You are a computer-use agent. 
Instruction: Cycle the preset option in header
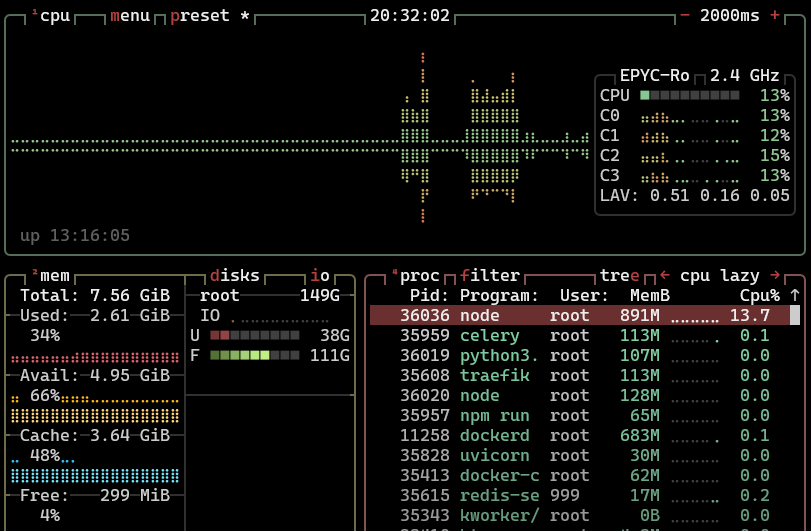tap(209, 16)
